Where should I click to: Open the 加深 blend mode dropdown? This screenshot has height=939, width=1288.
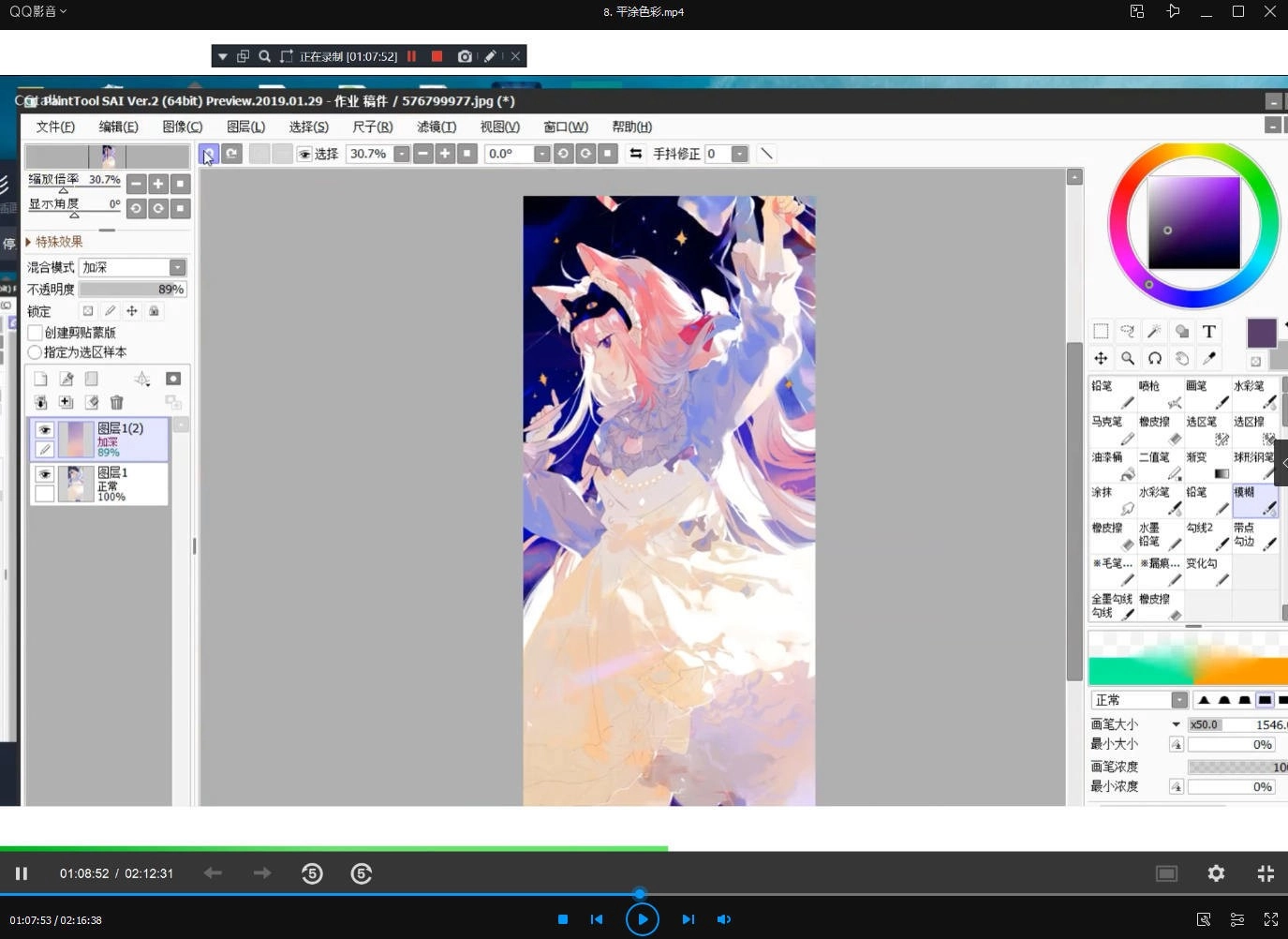176,267
